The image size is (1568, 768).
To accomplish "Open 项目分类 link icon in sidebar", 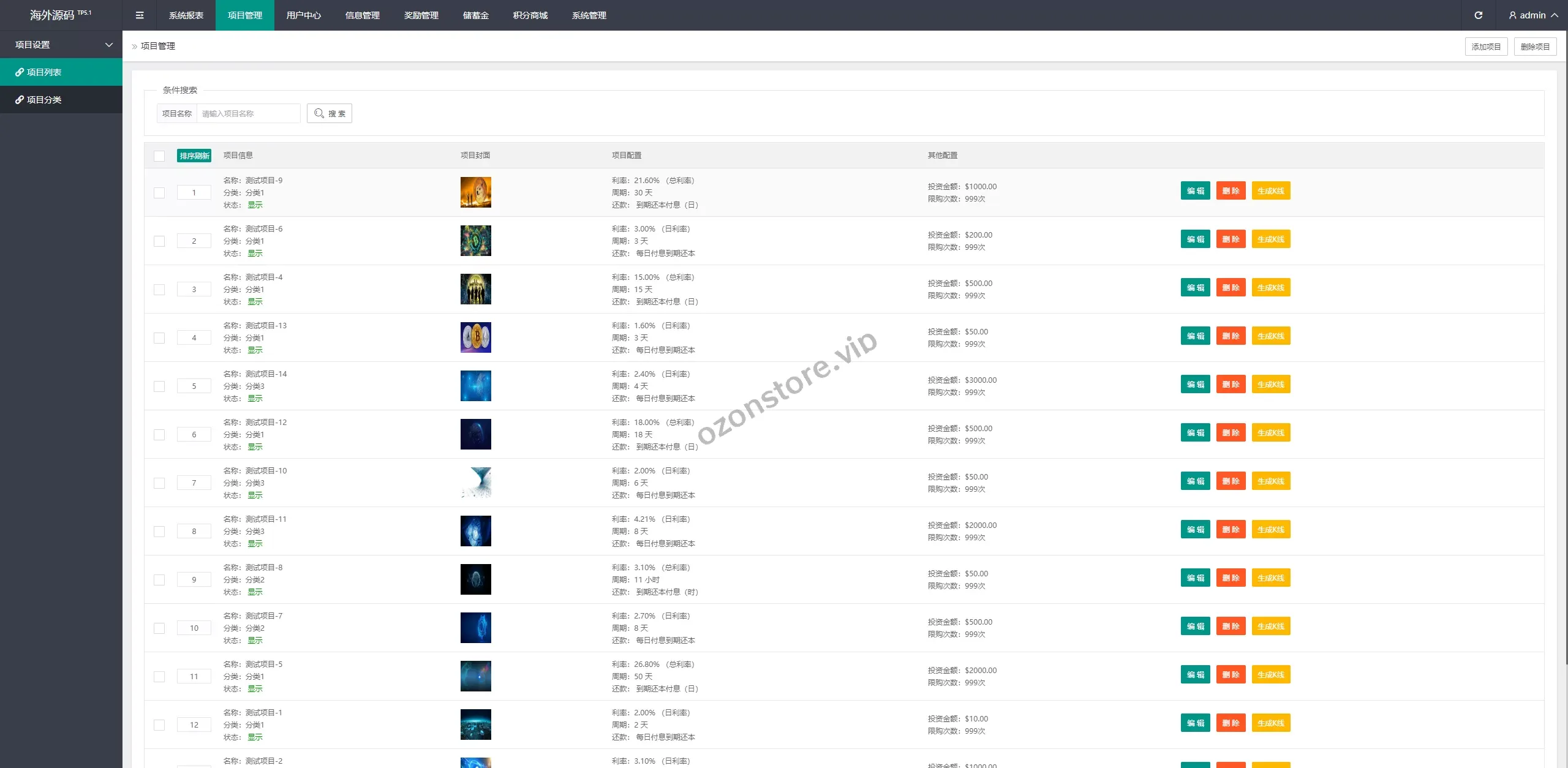I will click(20, 100).
